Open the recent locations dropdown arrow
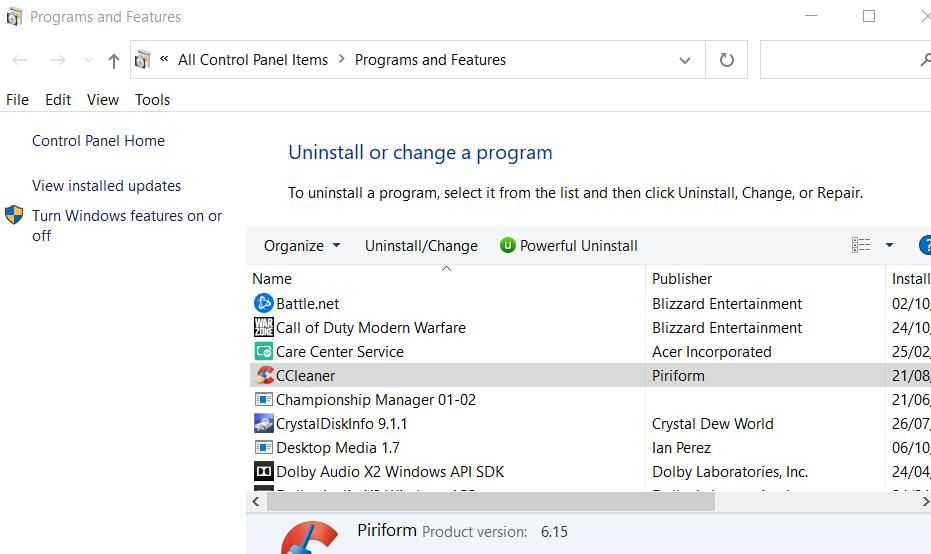Image resolution: width=931 pixels, height=554 pixels. click(x=88, y=60)
